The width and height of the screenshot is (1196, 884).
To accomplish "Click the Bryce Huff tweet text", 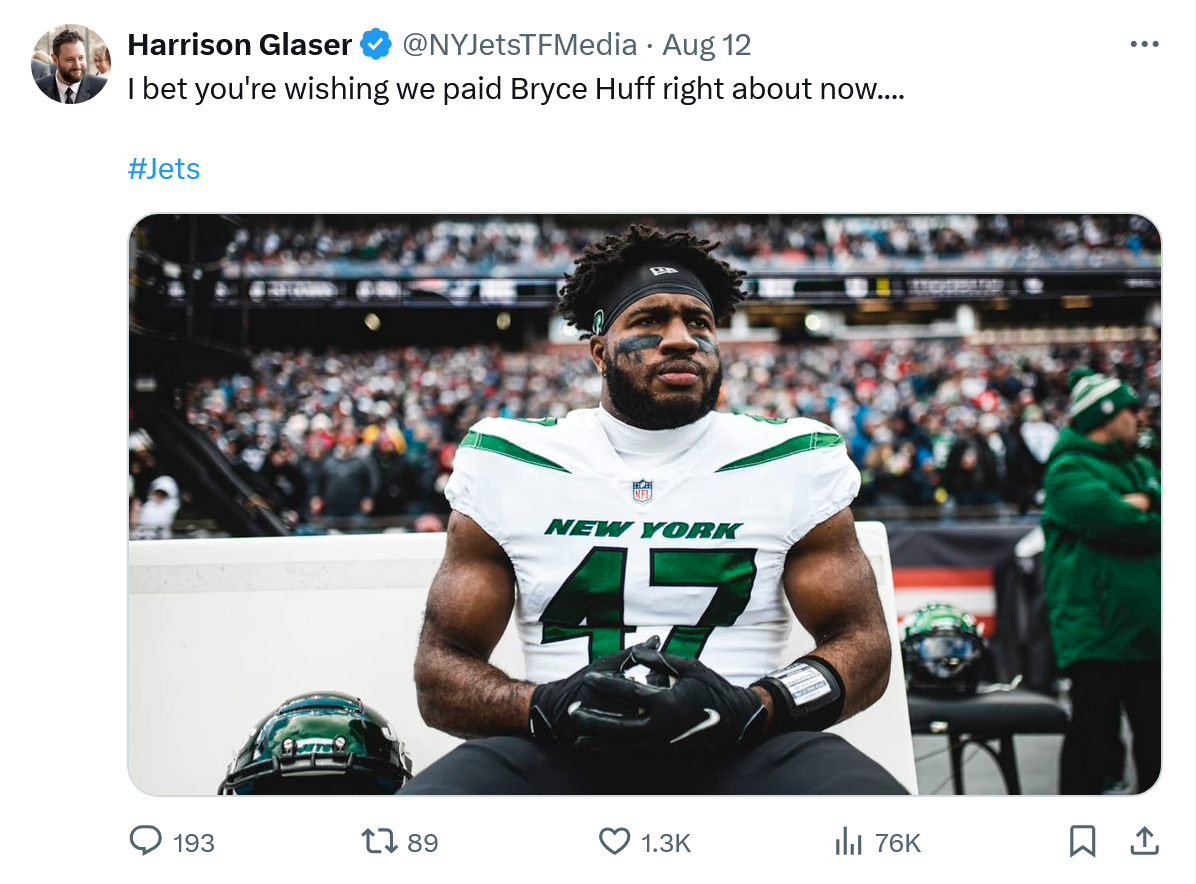I will (516, 89).
